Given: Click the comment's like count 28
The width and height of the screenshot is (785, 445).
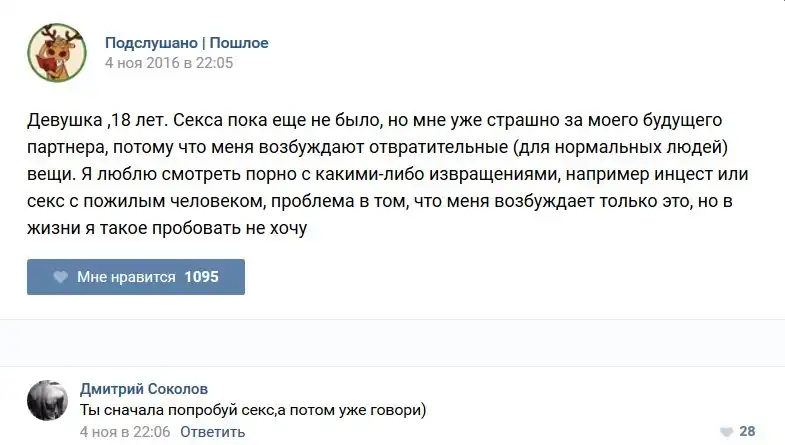Looking at the screenshot, I should (x=747, y=432).
